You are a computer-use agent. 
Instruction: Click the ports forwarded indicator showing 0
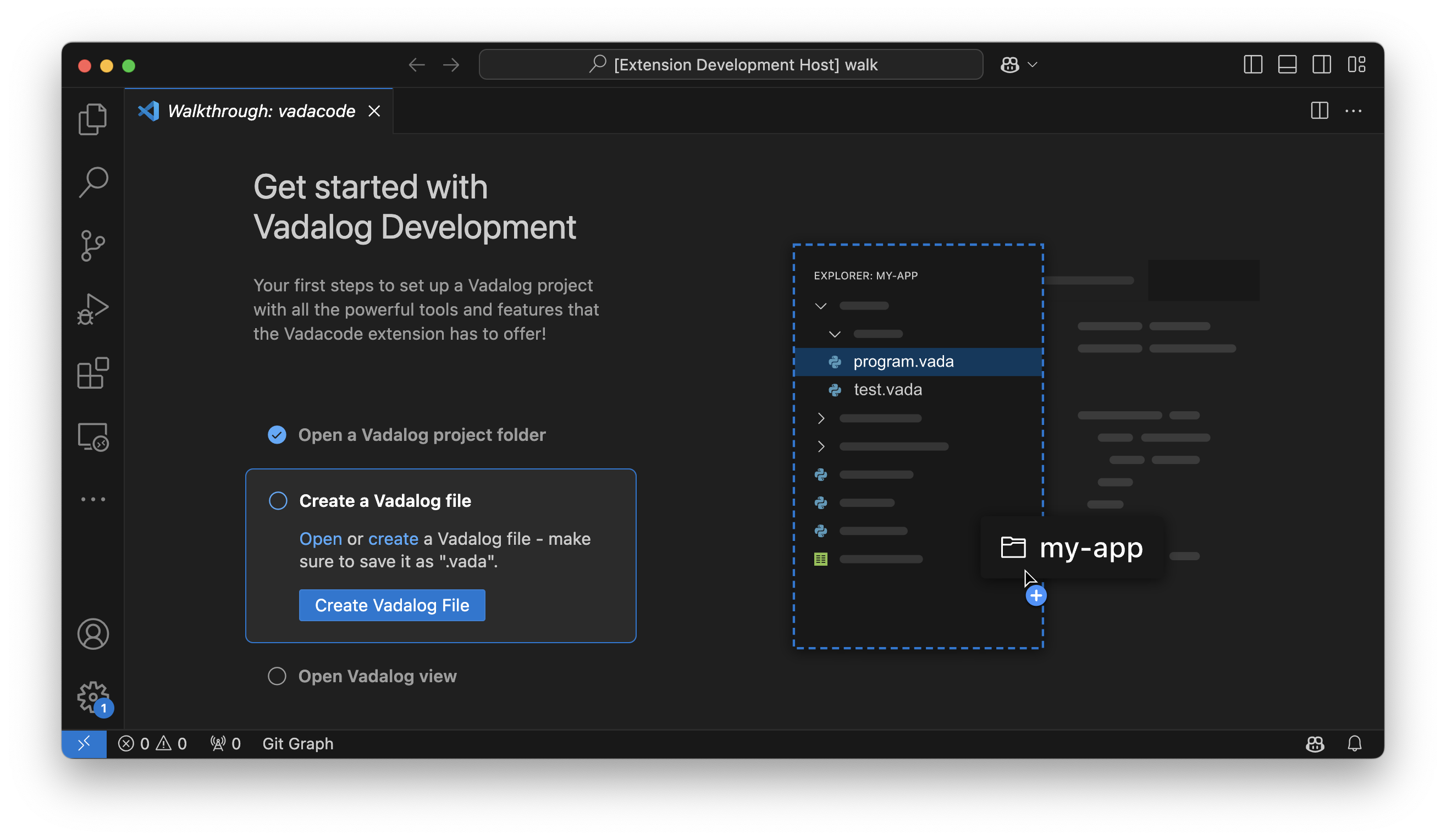(225, 744)
